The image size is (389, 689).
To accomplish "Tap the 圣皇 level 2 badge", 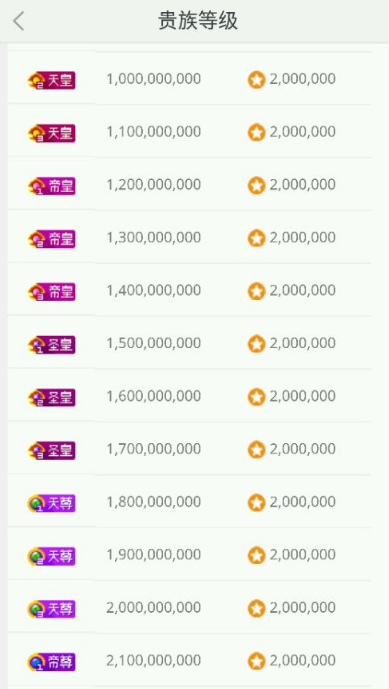I will [52, 397].
